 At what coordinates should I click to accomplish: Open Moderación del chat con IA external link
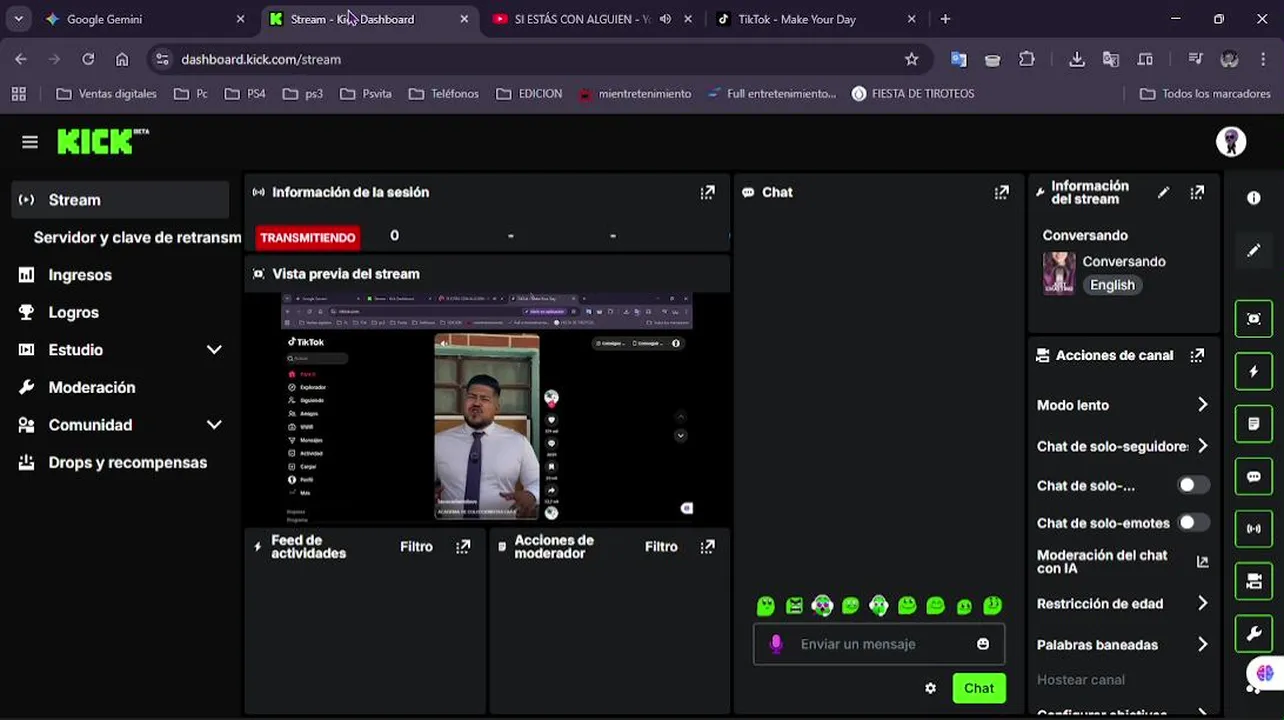[1203, 562]
